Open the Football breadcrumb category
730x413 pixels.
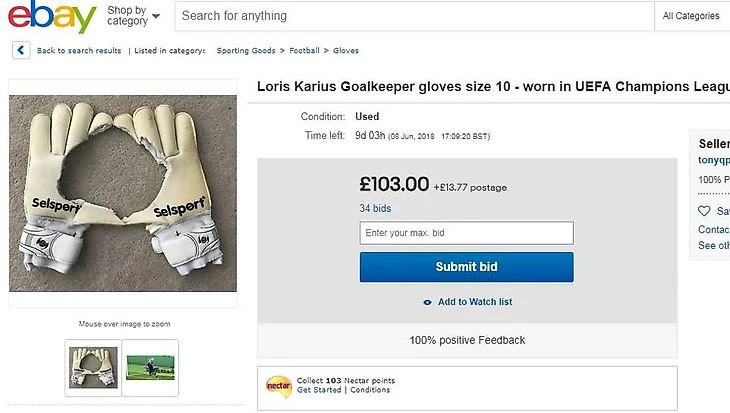(304, 51)
